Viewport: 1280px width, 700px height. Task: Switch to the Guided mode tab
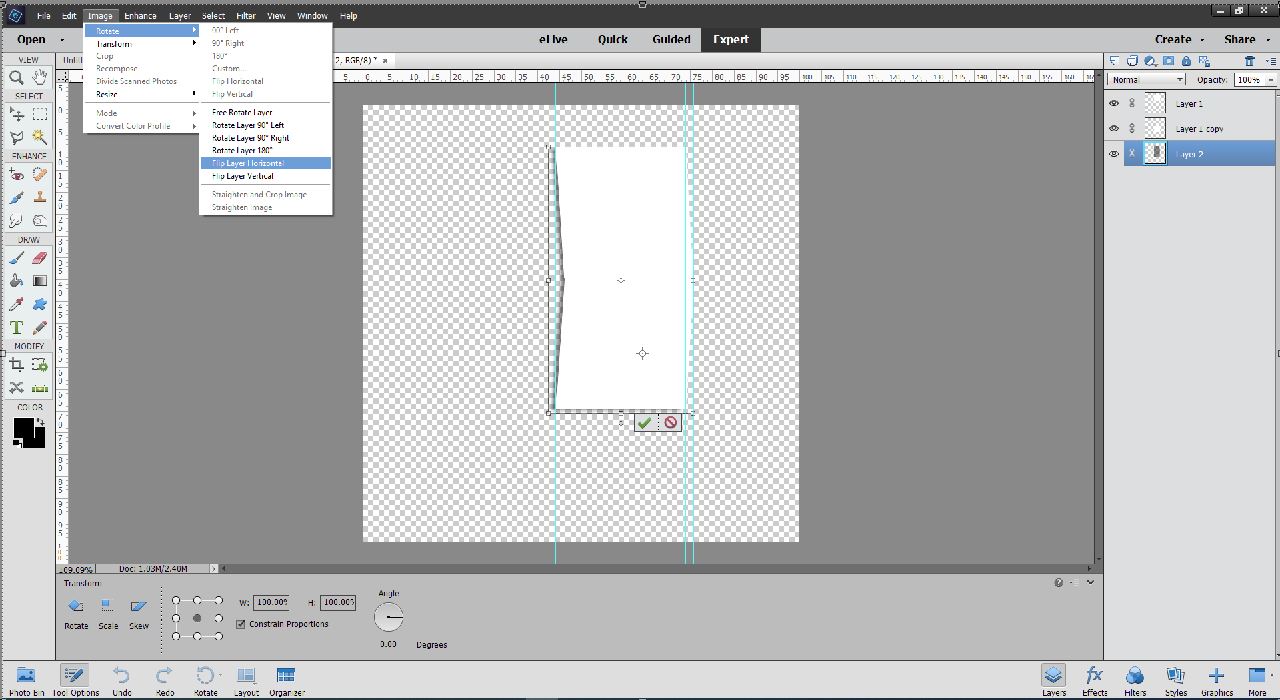pyautogui.click(x=671, y=39)
